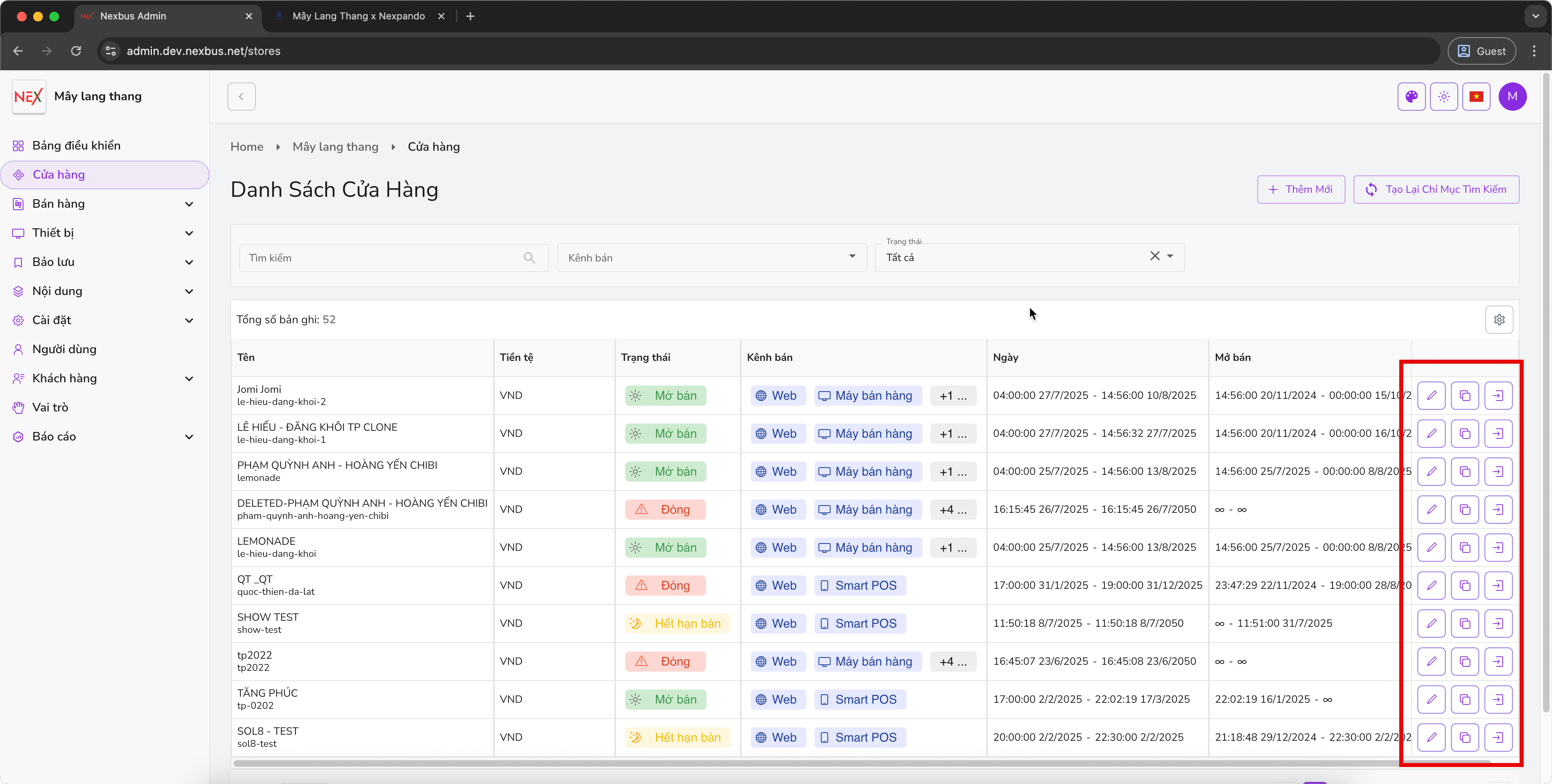Toggle light/dark mode sun icon
Image resolution: width=1552 pixels, height=784 pixels.
(x=1444, y=97)
